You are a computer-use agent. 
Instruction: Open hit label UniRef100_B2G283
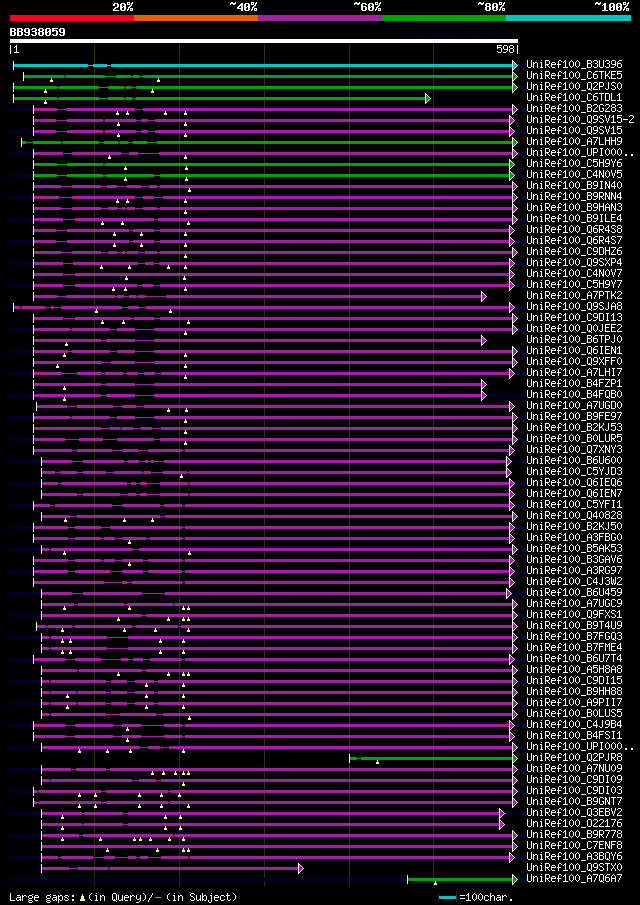tap(572, 109)
